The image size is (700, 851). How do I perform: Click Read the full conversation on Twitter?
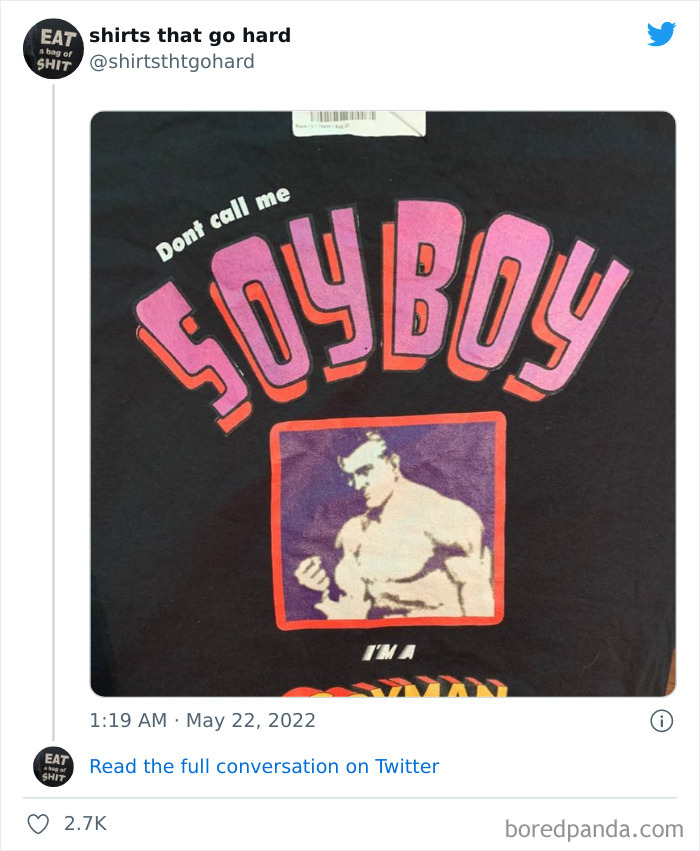pyautogui.click(x=264, y=766)
